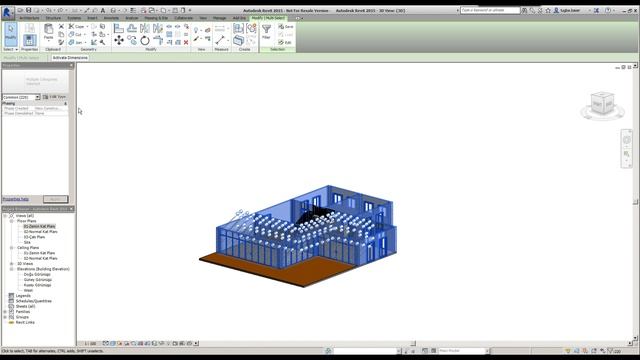640x360 pixels.
Task: Collapse the Views (all) tree node
Action: coord(5,216)
